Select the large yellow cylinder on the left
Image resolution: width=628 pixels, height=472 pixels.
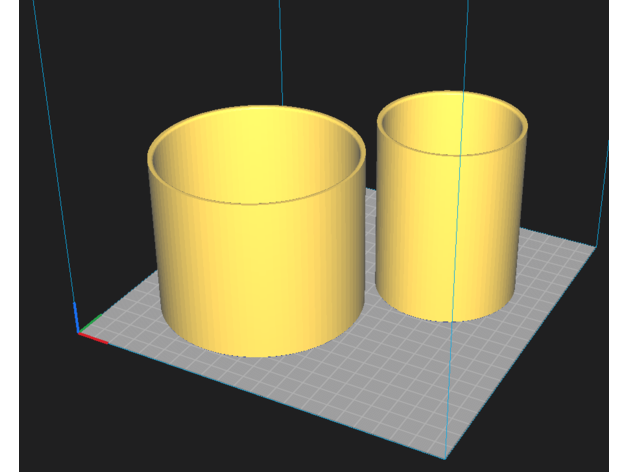tap(255, 270)
